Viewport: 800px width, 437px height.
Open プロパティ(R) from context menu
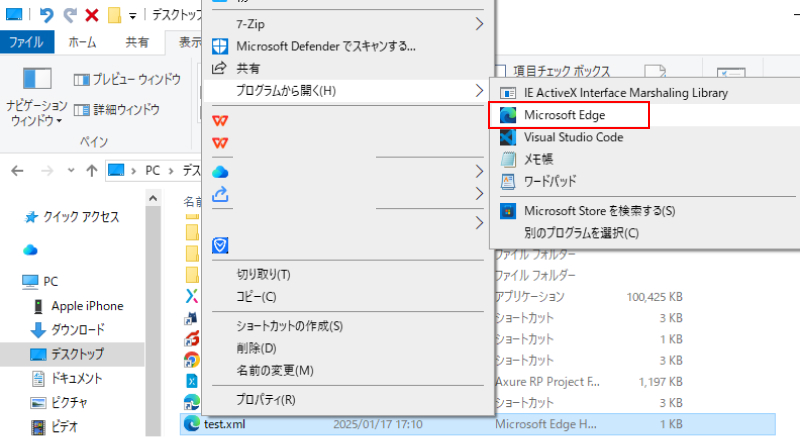348,400
